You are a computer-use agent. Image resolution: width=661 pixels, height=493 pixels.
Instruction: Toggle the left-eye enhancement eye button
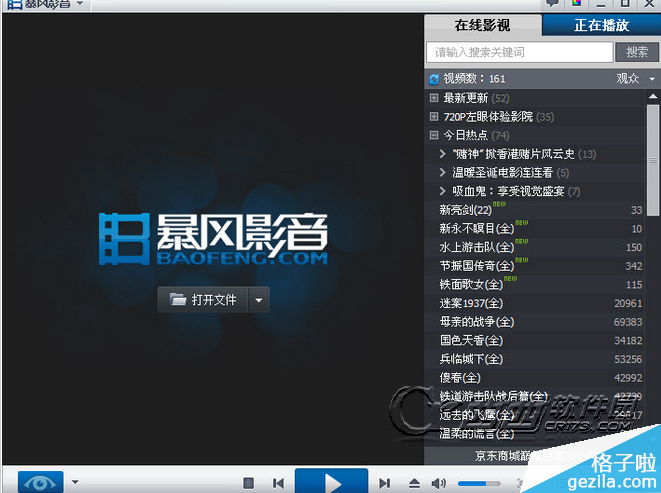[40, 482]
